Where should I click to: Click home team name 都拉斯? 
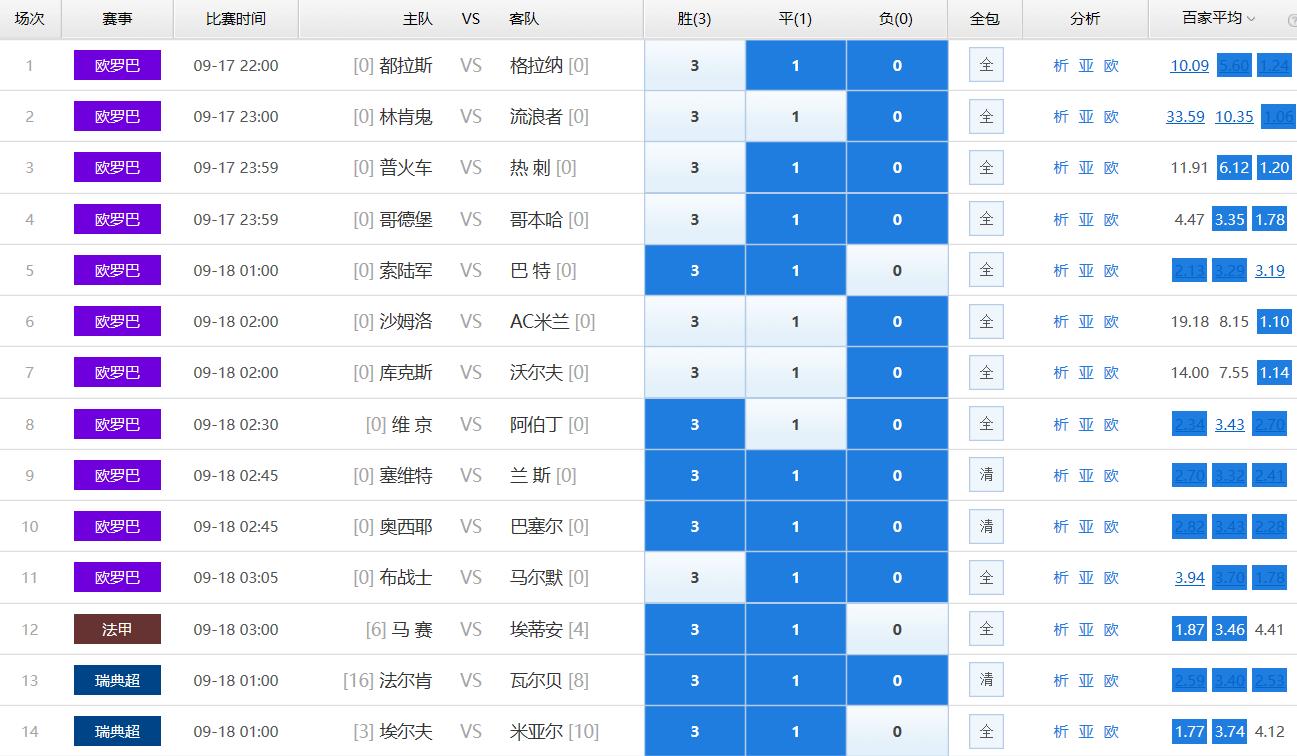pos(406,65)
